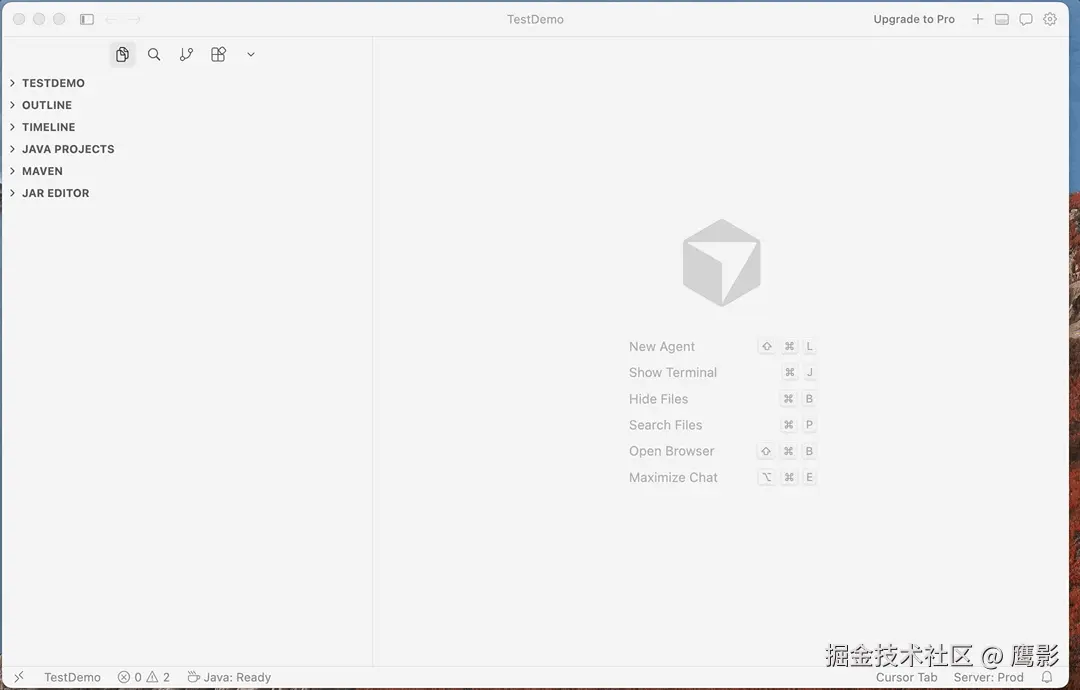Click Server: Prod in status bar

click(x=988, y=677)
